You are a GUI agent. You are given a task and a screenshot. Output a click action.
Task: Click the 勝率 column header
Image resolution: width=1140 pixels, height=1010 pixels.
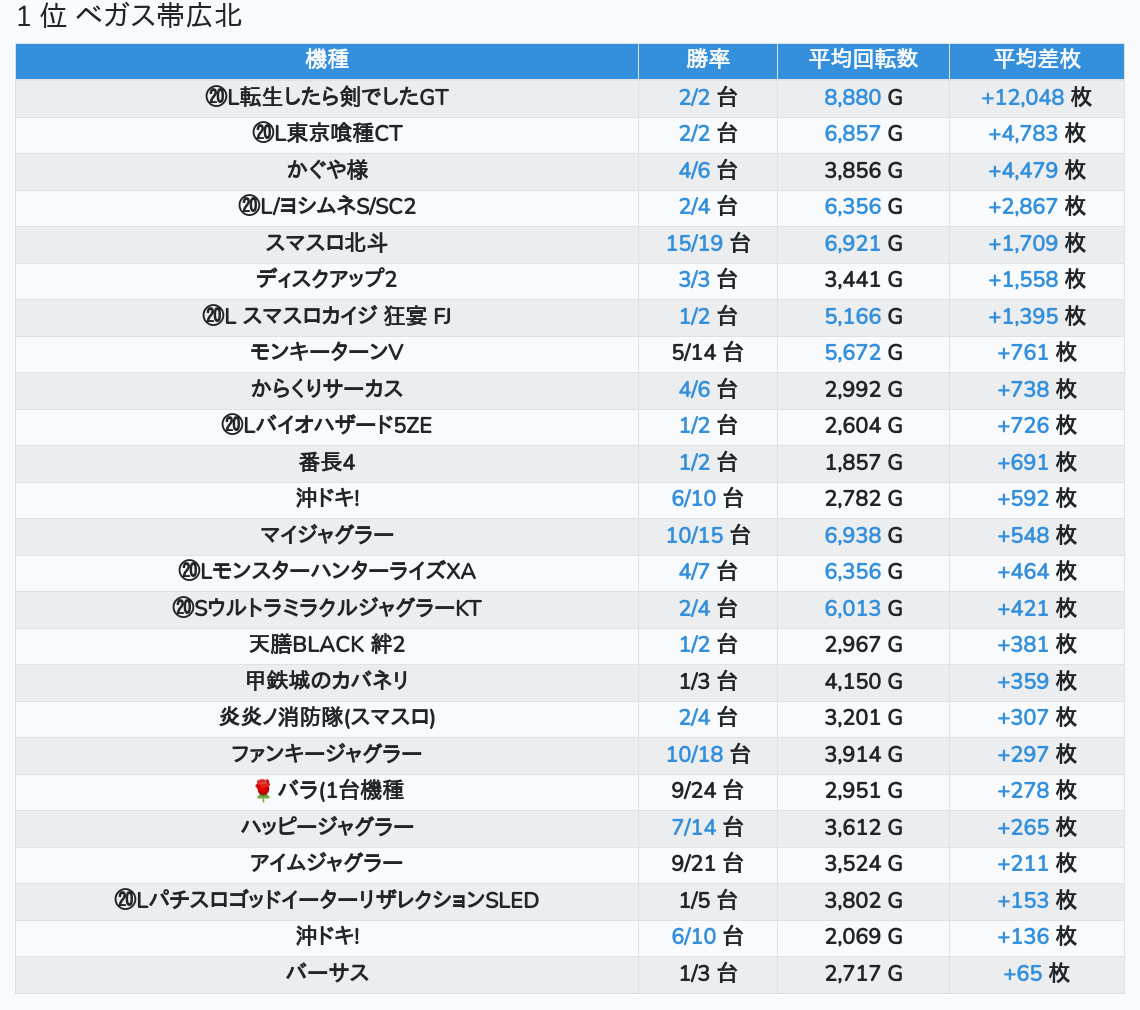[707, 59]
